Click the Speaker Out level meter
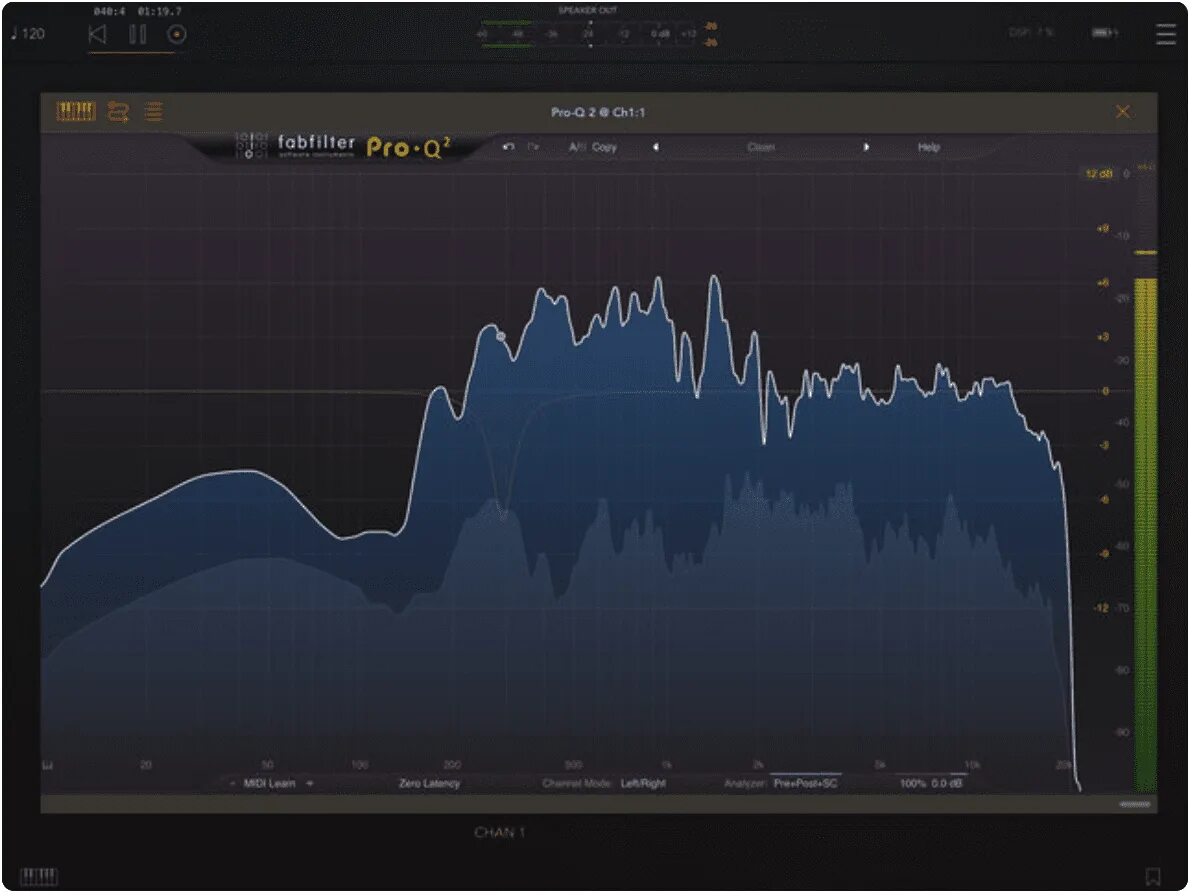This screenshot has height=896, width=1192. pos(589,34)
